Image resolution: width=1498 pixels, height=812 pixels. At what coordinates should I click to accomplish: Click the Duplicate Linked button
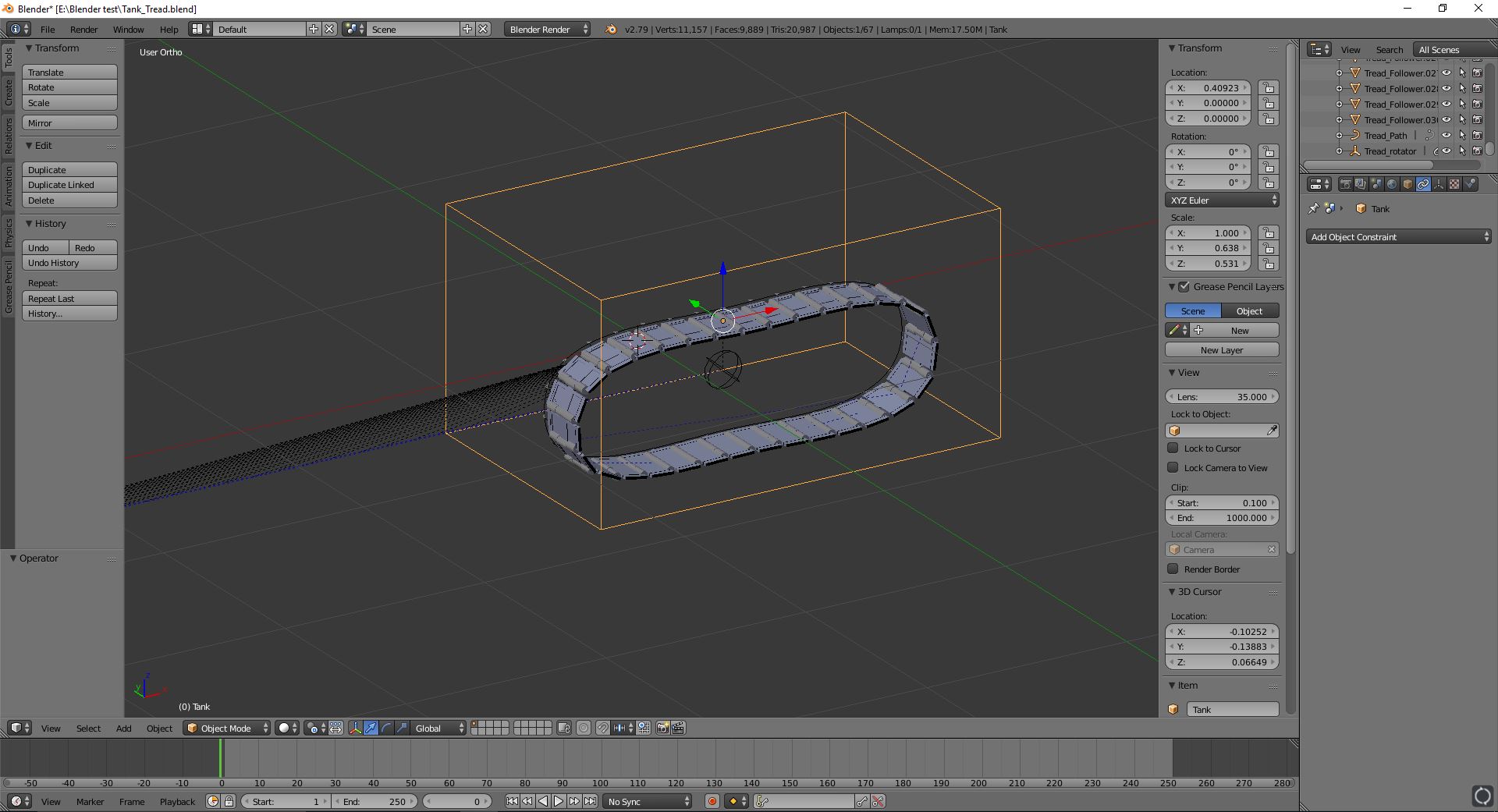[69, 185]
